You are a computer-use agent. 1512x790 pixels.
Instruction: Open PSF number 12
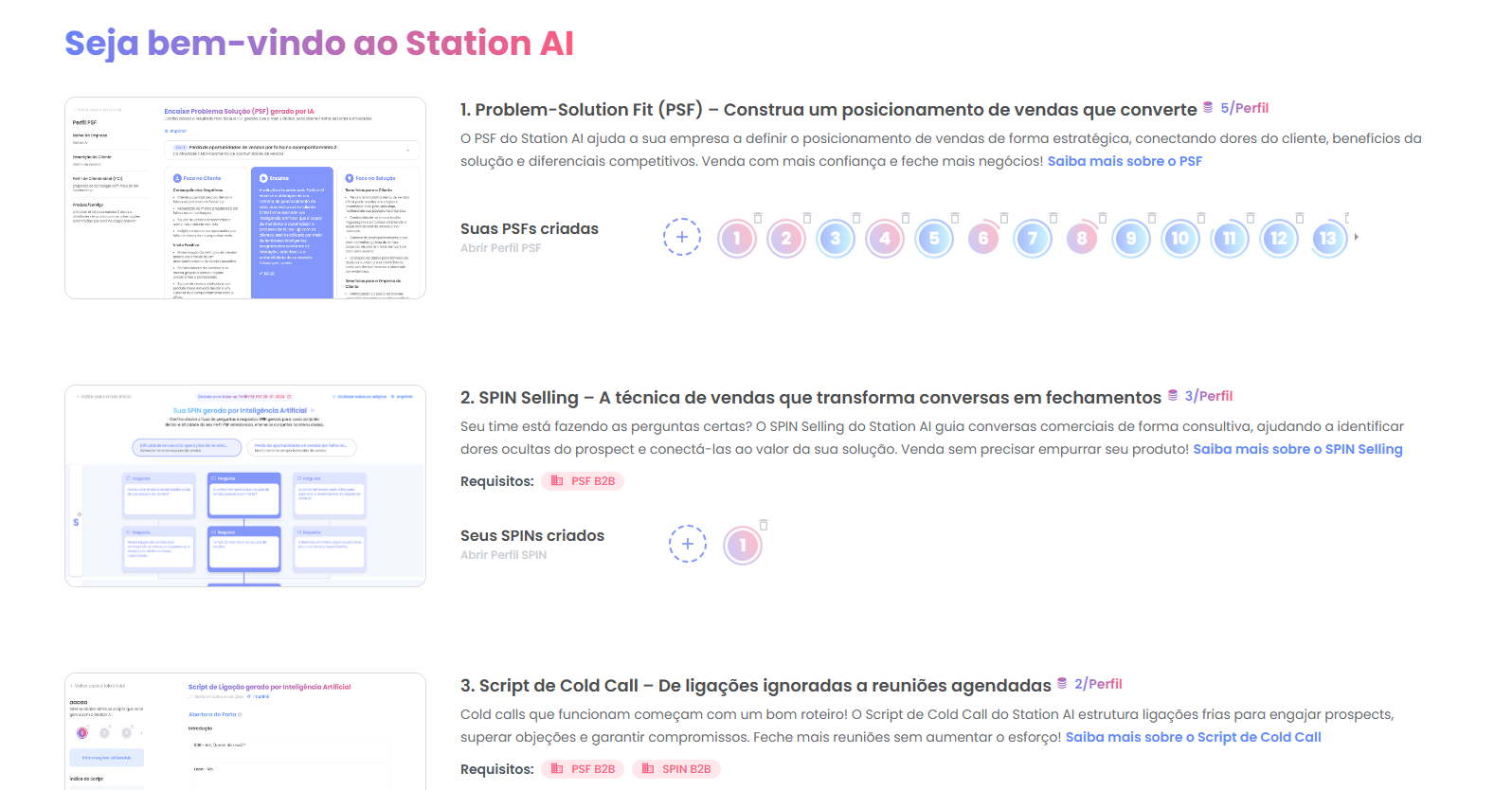tap(1279, 239)
